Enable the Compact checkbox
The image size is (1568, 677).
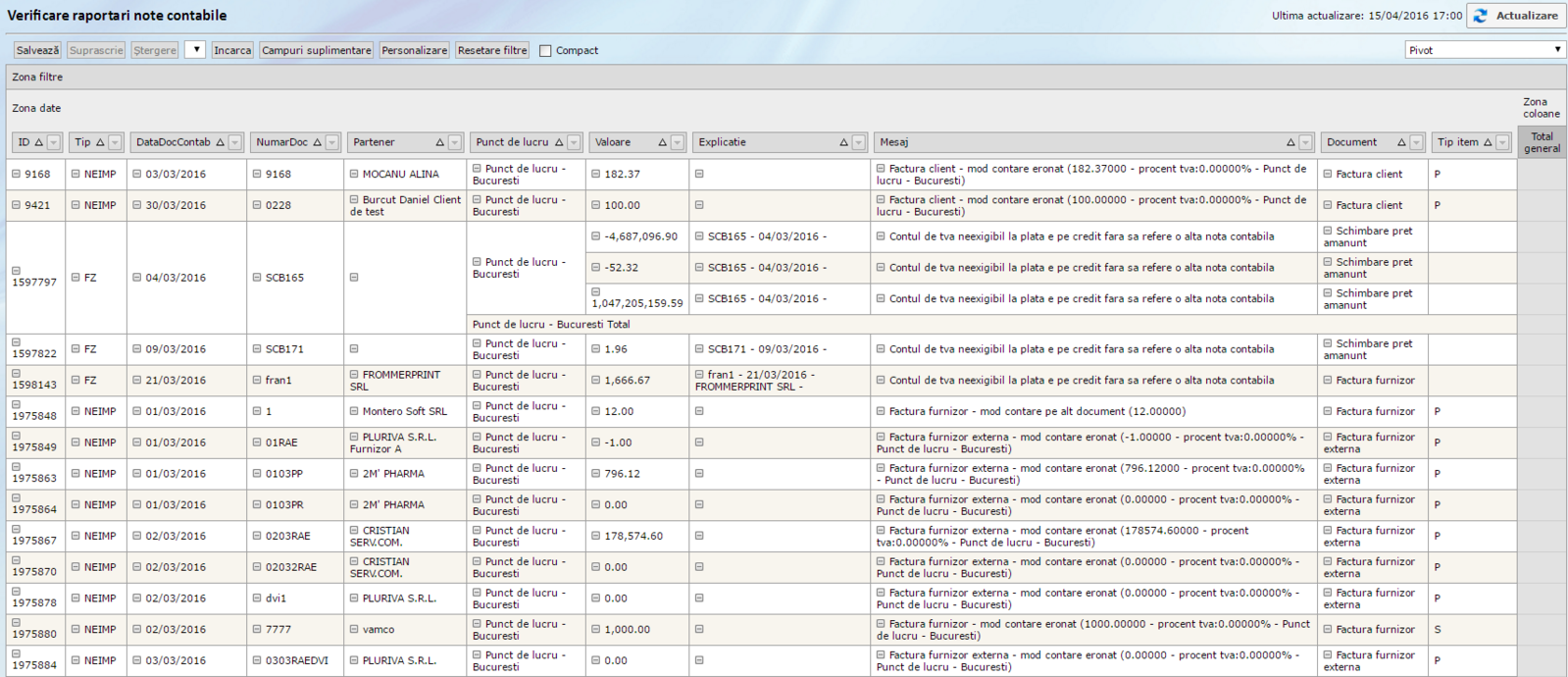point(545,51)
